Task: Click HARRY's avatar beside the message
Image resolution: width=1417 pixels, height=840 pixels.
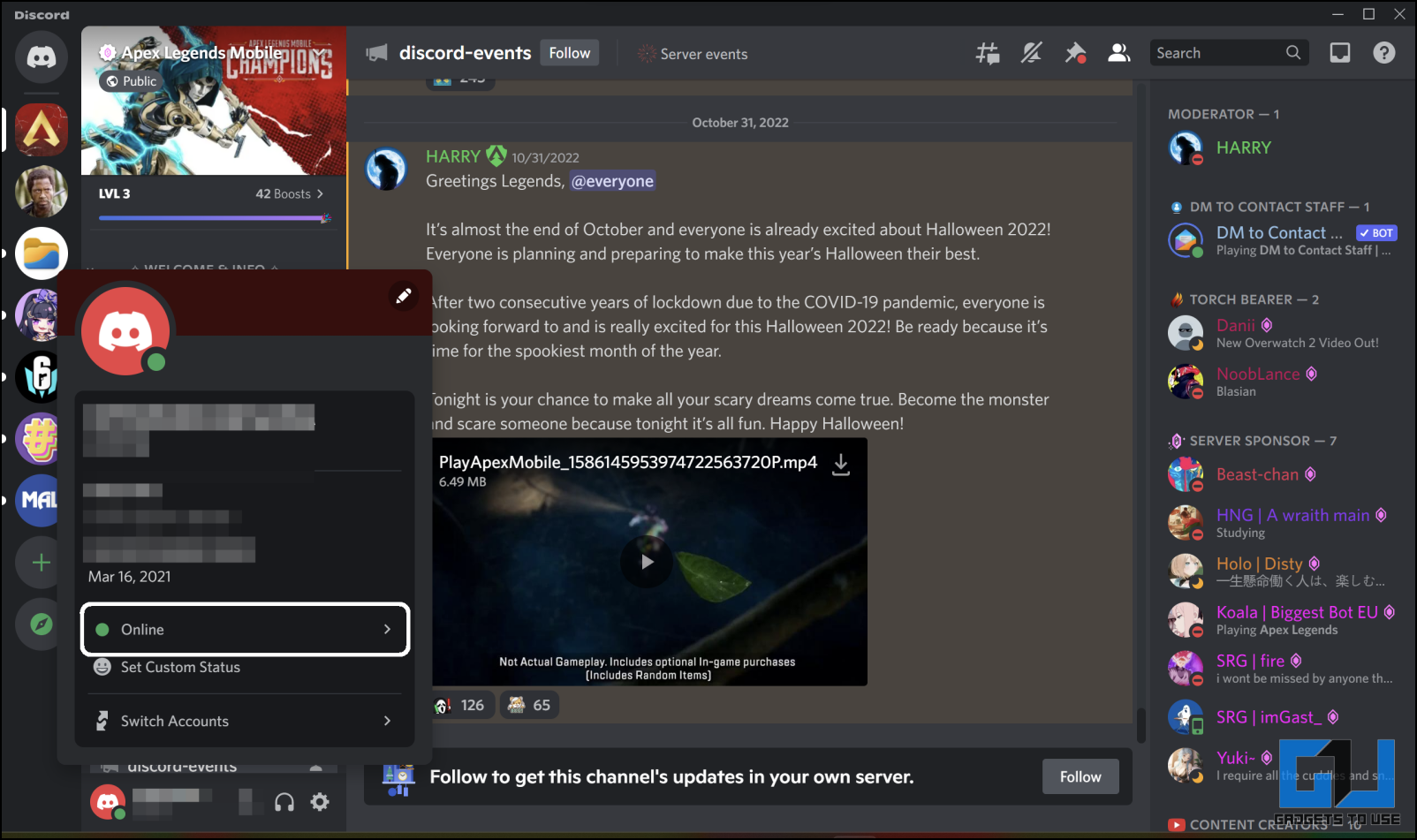Action: click(387, 169)
